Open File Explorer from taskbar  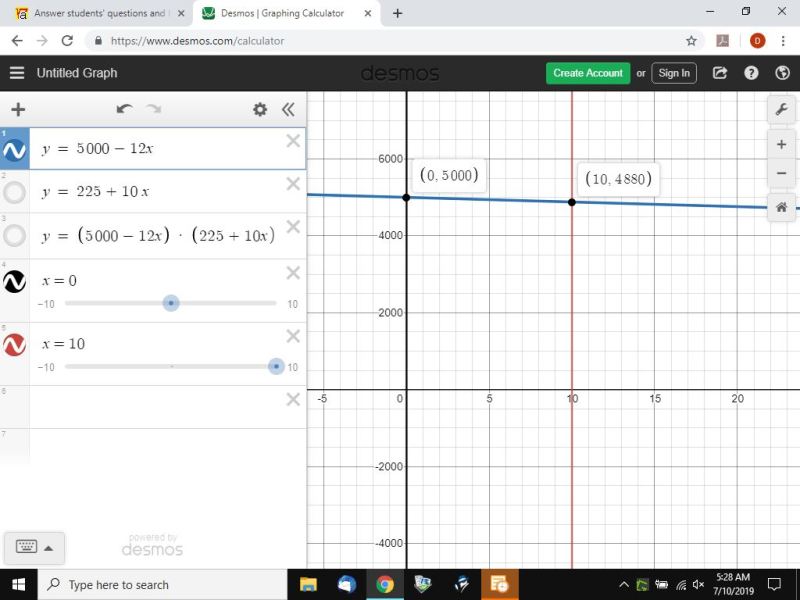click(x=308, y=585)
